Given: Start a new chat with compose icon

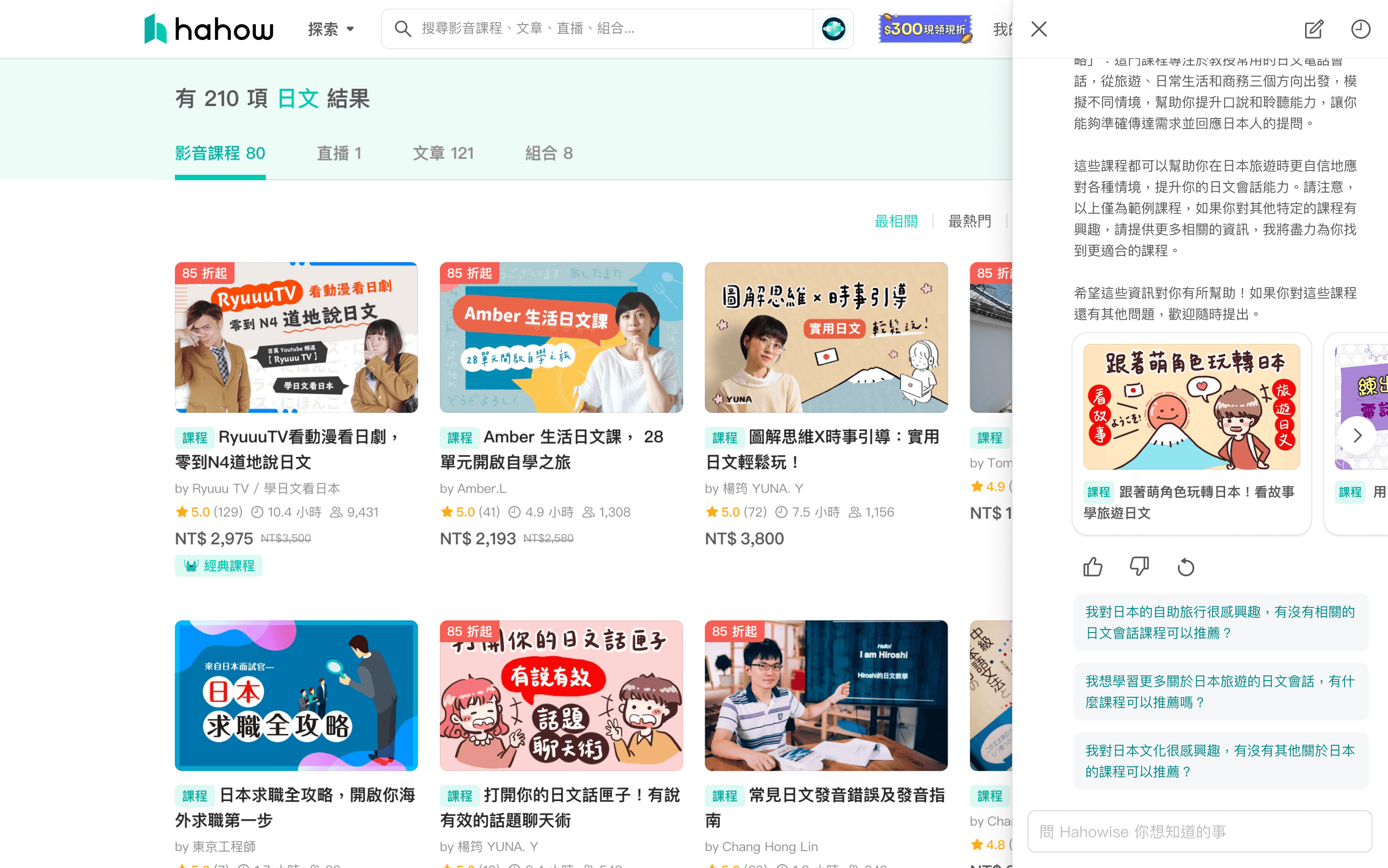Looking at the screenshot, I should (x=1313, y=29).
